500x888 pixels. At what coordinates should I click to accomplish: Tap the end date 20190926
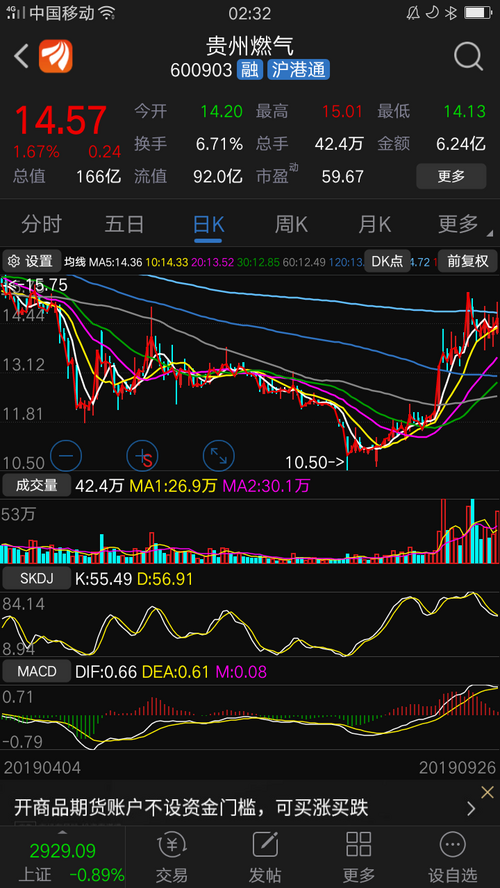coord(458,767)
